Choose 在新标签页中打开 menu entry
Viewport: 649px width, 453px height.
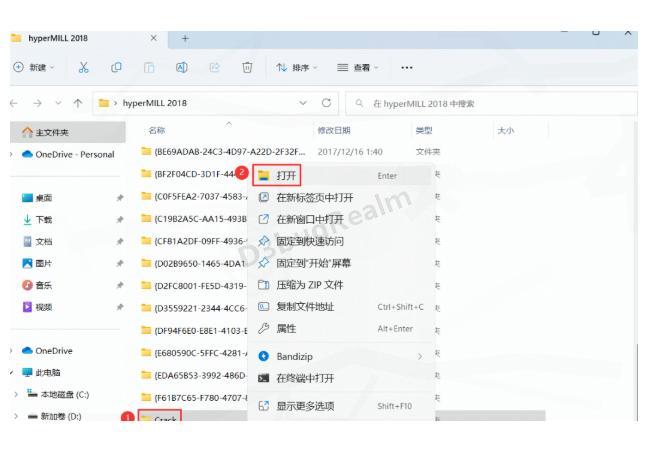click(x=340, y=198)
